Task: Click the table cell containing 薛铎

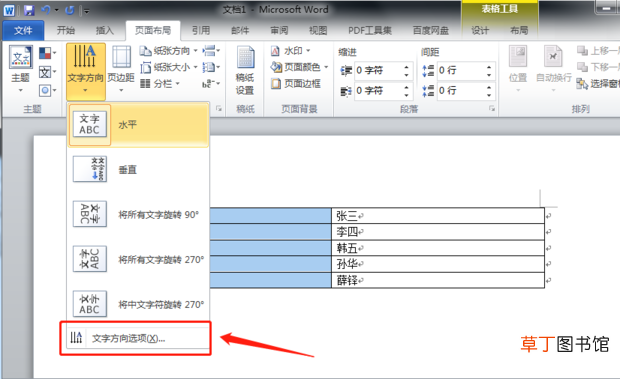Action: click(x=438, y=280)
